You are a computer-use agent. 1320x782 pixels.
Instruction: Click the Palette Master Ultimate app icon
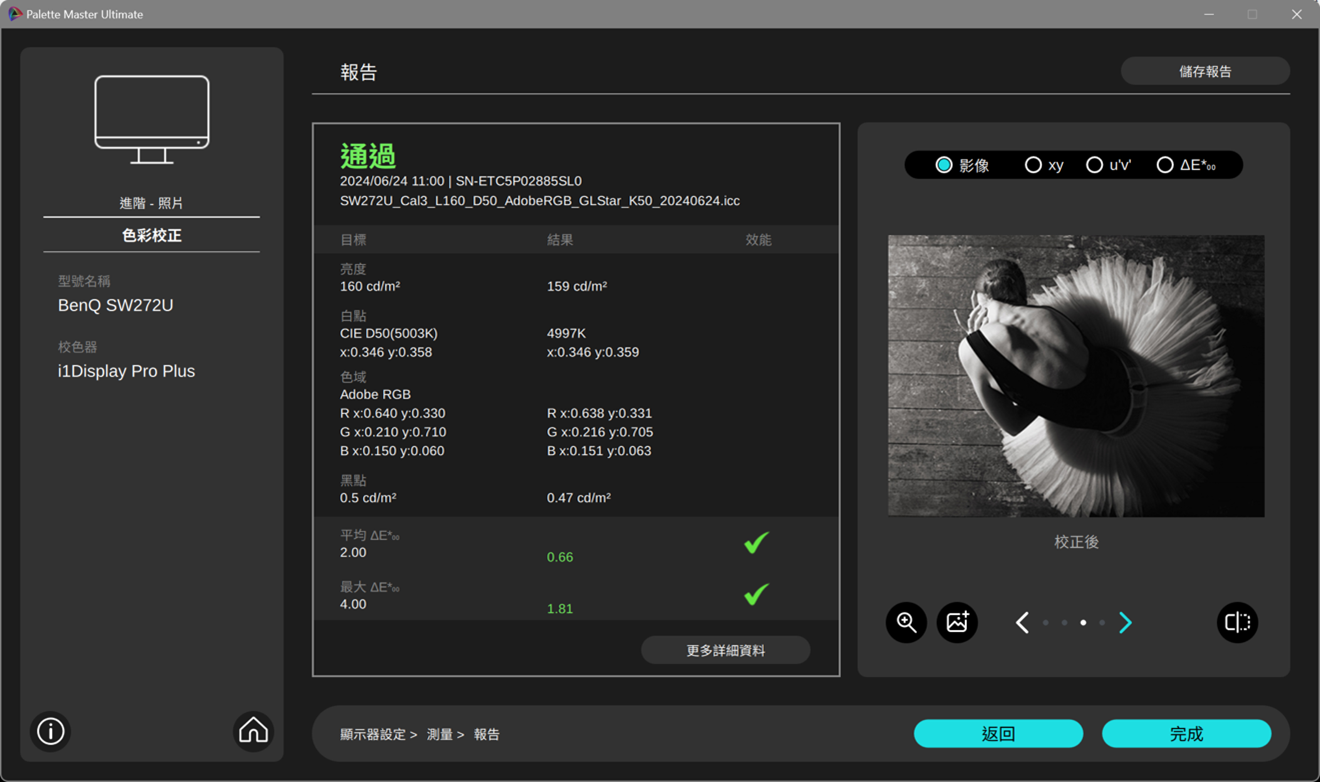14,14
